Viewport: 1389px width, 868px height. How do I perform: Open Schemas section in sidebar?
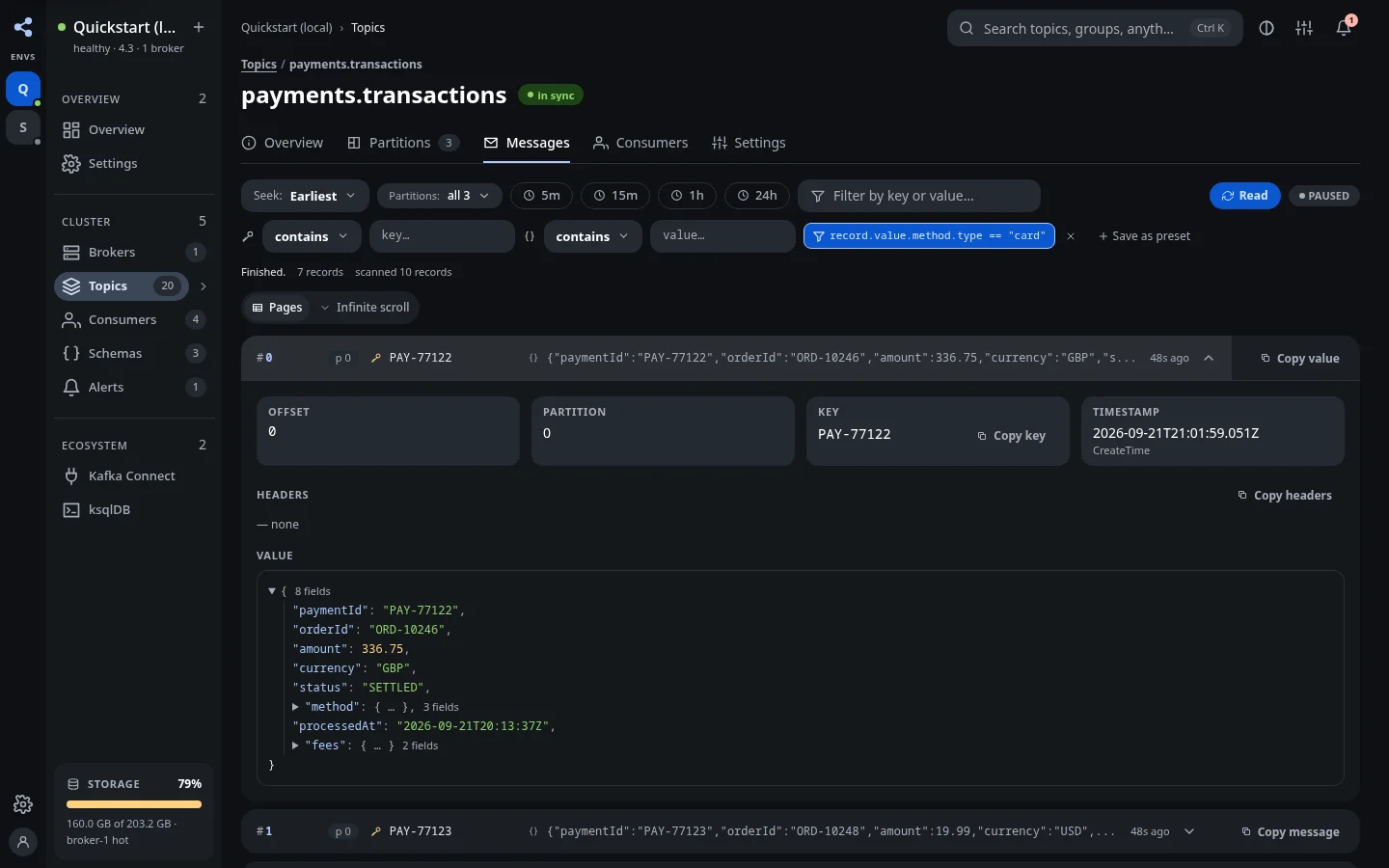[134, 353]
